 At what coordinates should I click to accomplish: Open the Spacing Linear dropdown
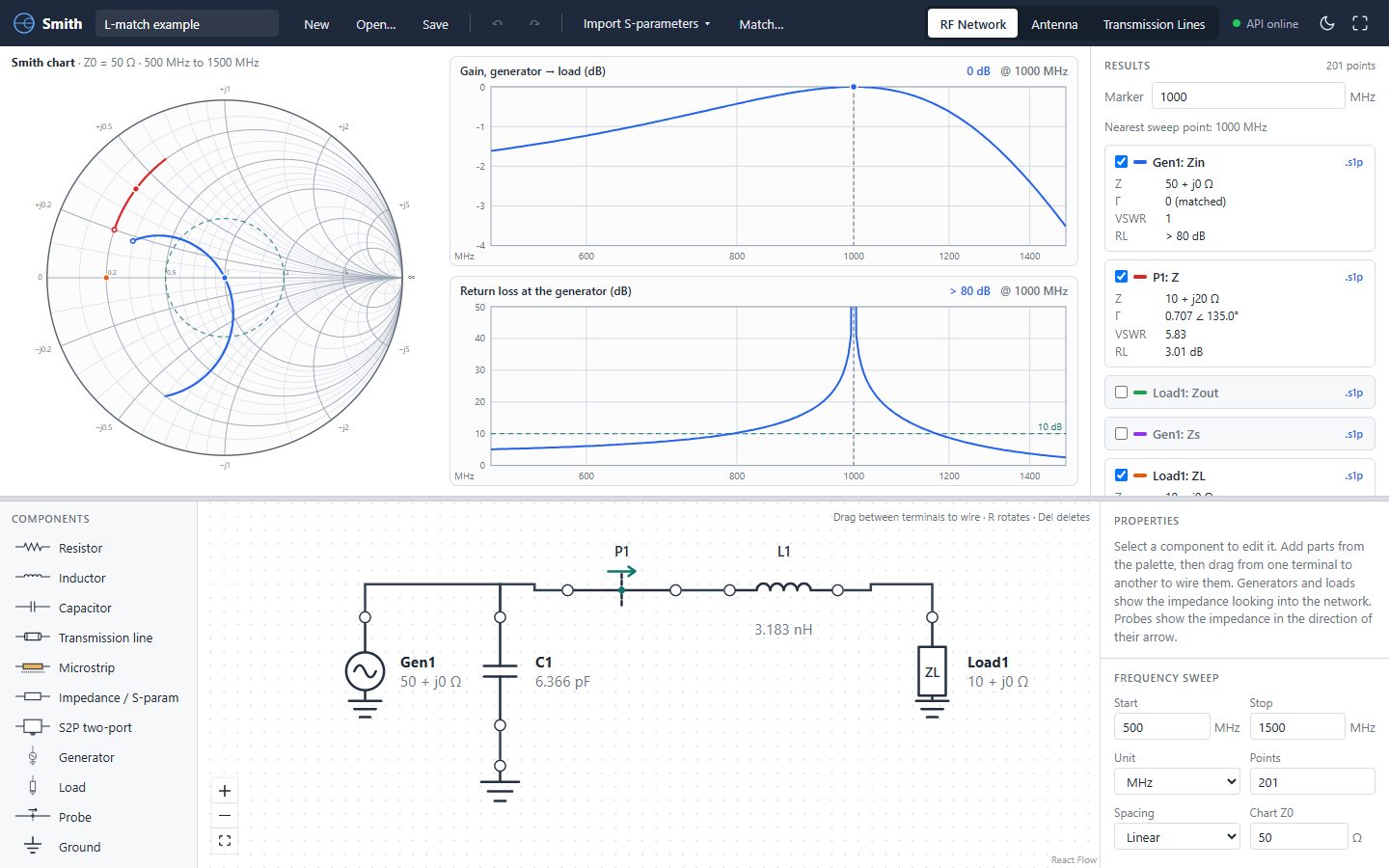pyautogui.click(x=1177, y=837)
